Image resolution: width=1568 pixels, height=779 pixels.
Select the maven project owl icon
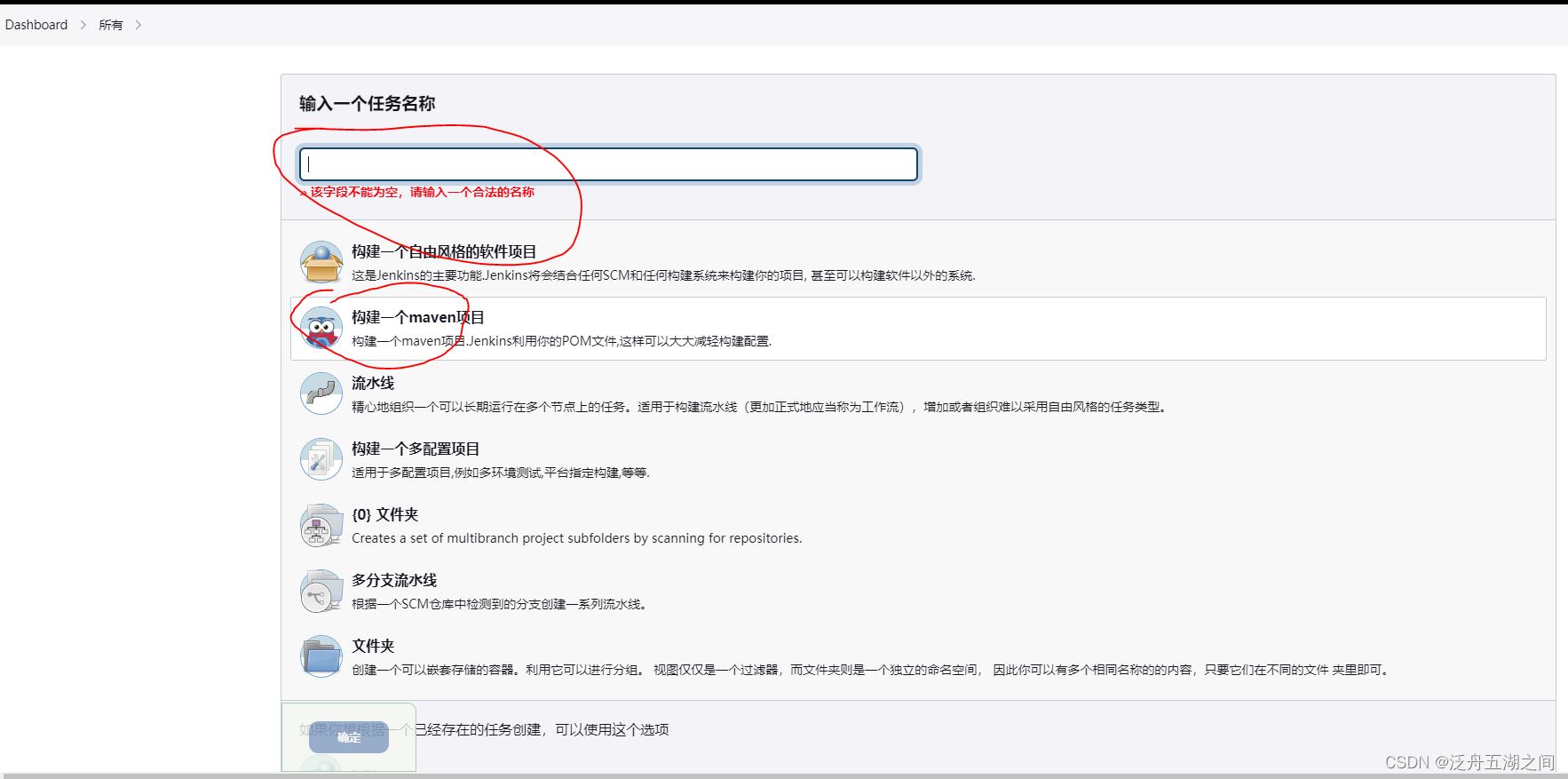pyautogui.click(x=321, y=328)
